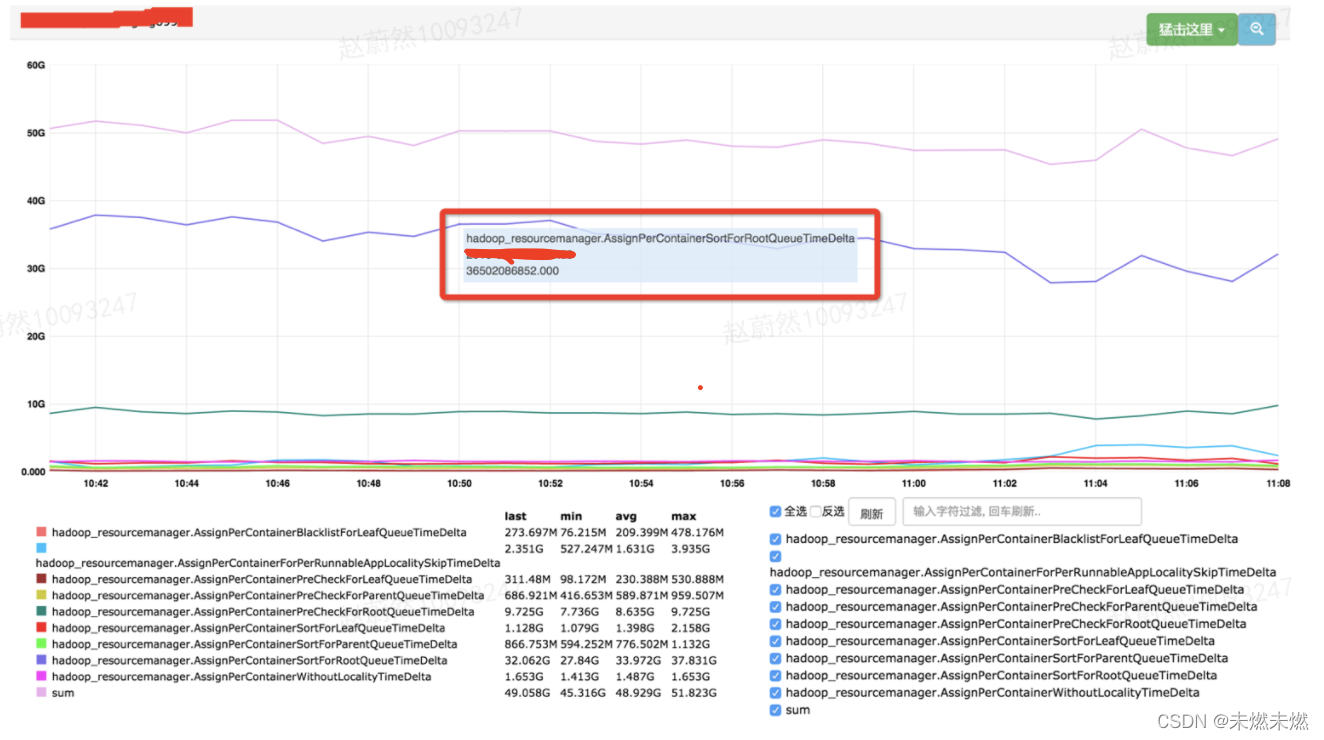Uncheck the SortForParentQueueTimeDelta series checkbox
Image resolution: width=1324 pixels, height=740 pixels.
tap(776, 658)
